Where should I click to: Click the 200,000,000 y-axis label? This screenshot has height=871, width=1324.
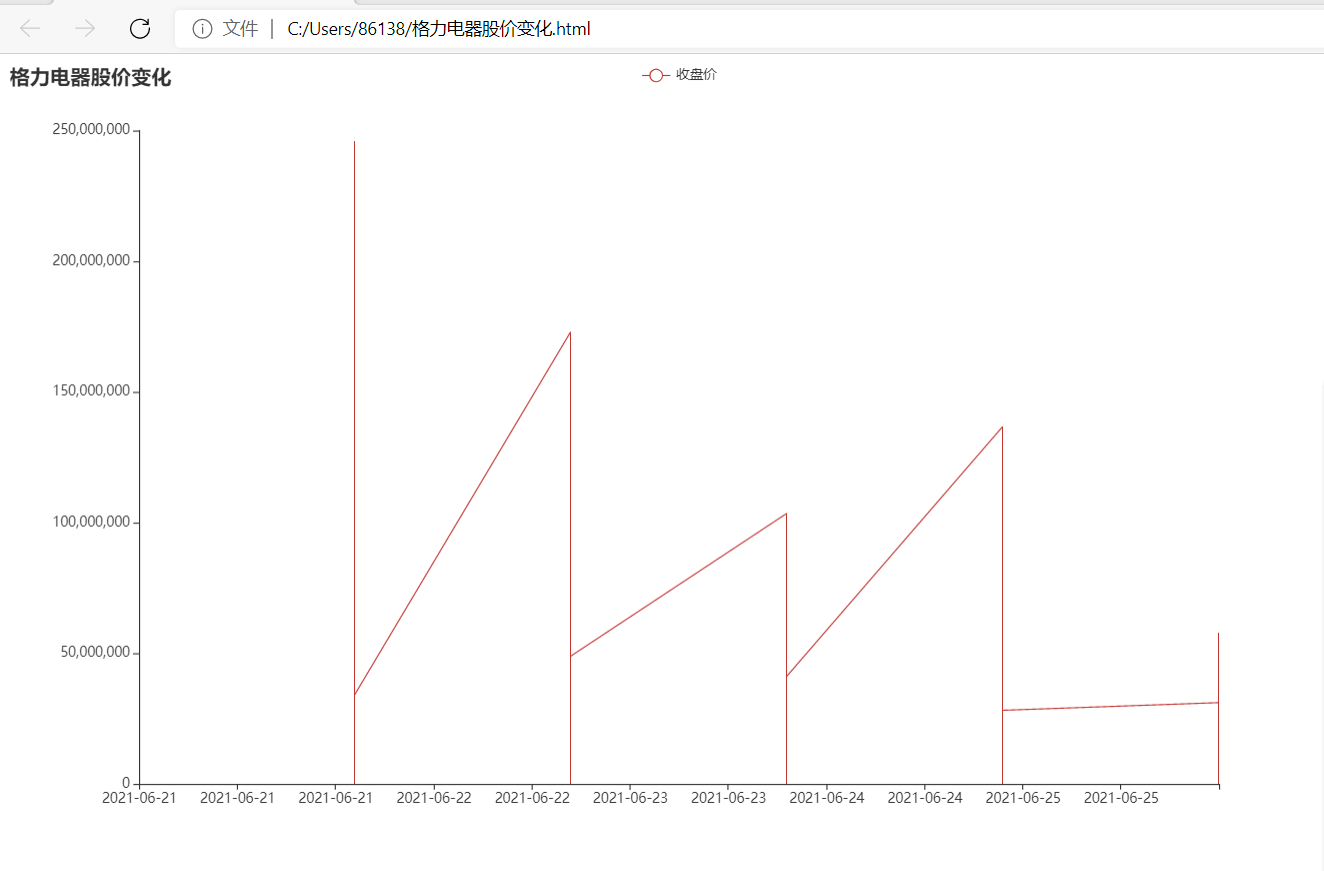coord(91,261)
